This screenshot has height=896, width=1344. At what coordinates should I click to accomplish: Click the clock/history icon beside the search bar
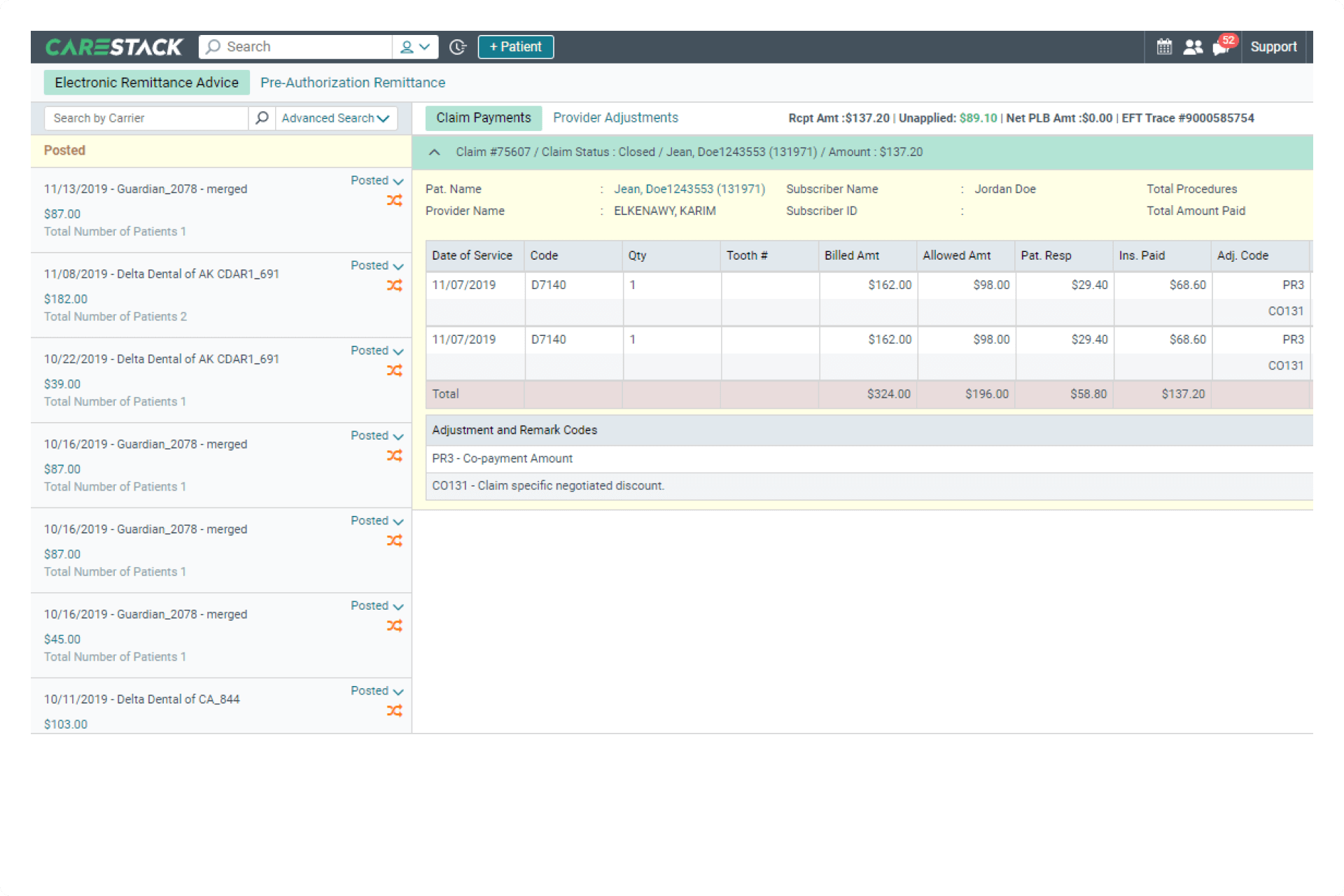click(x=457, y=46)
